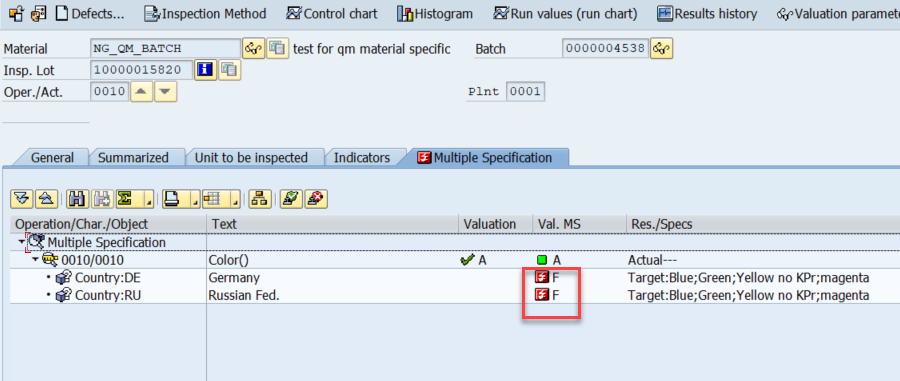Click the Res./Specs column header

pyautogui.click(x=763, y=224)
